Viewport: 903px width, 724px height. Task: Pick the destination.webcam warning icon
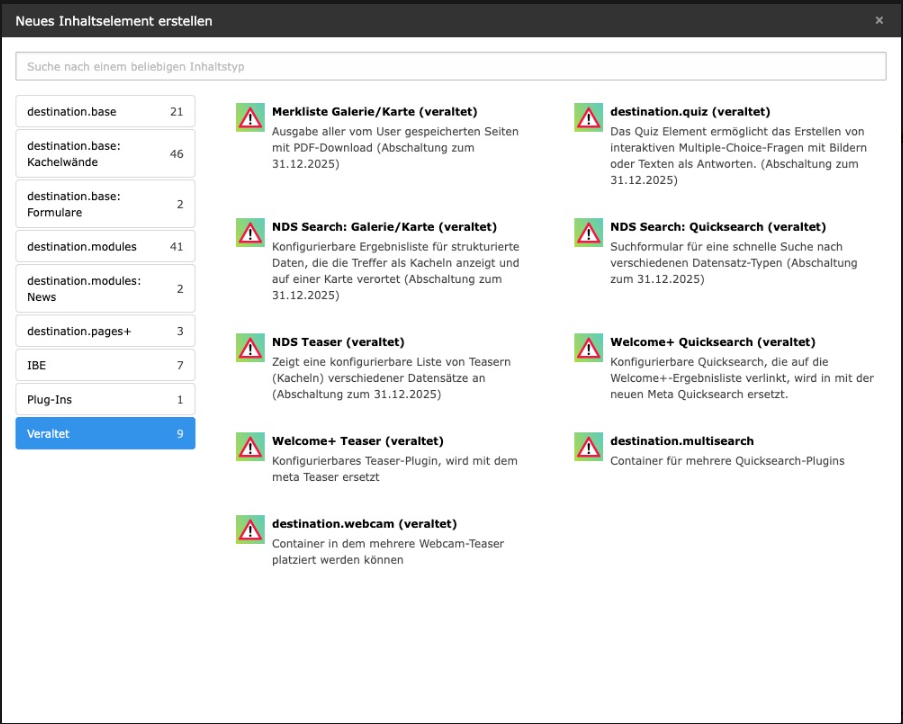tap(249, 529)
